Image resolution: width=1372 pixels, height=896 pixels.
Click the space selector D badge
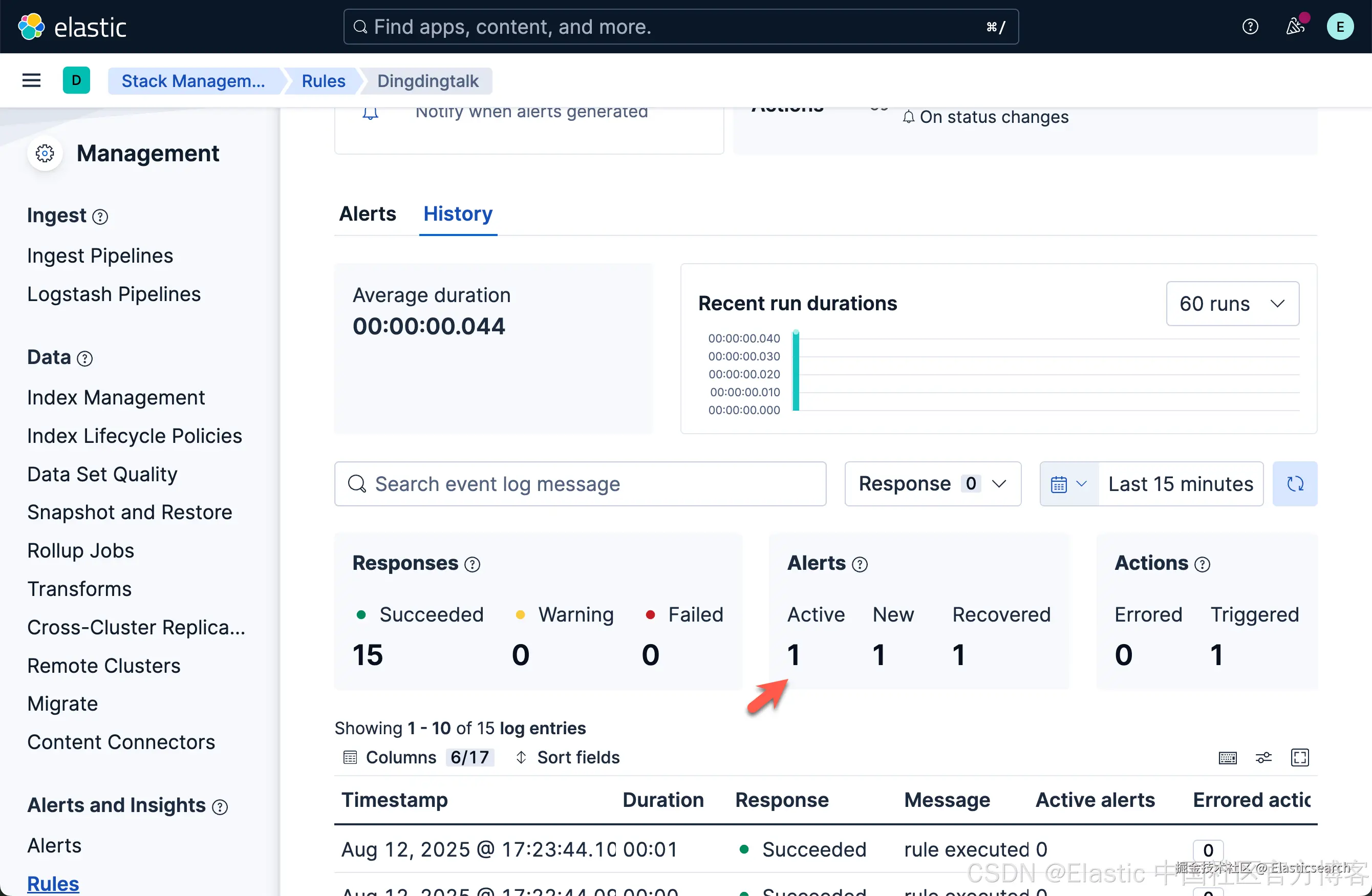coord(76,81)
